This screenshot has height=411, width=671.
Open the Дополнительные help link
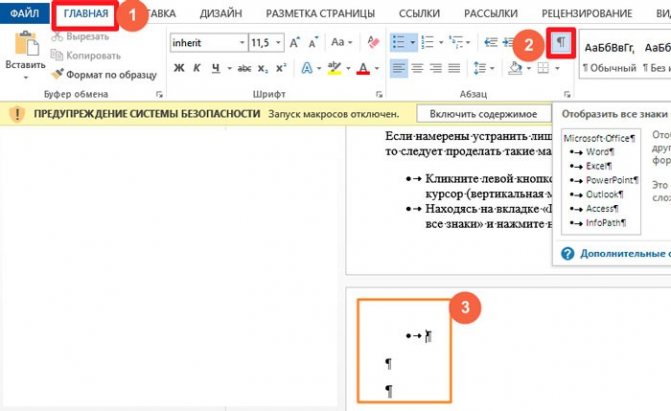[625, 253]
